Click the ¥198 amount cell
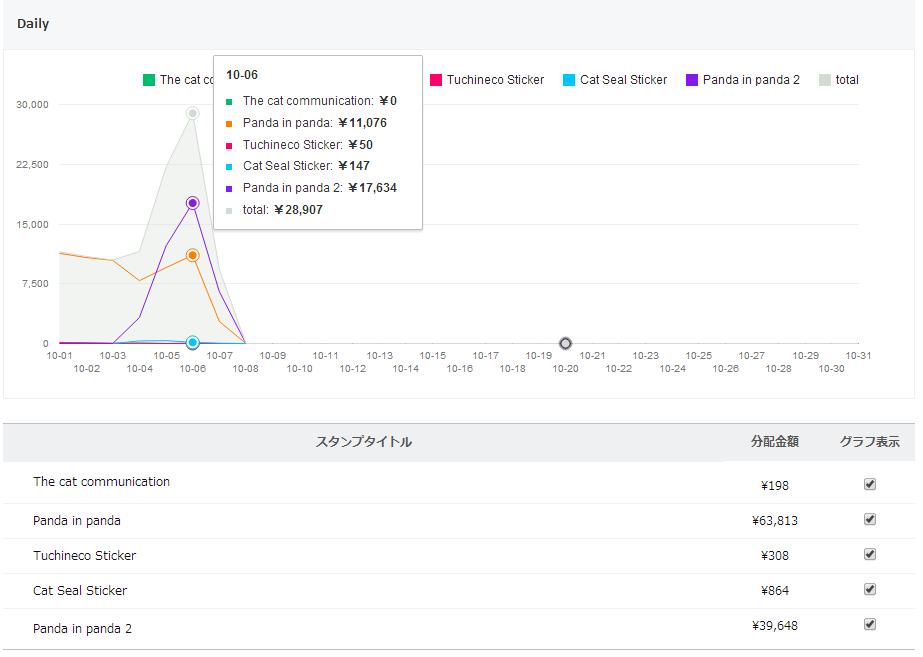The width and height of the screenshot is (923, 657). 775,486
